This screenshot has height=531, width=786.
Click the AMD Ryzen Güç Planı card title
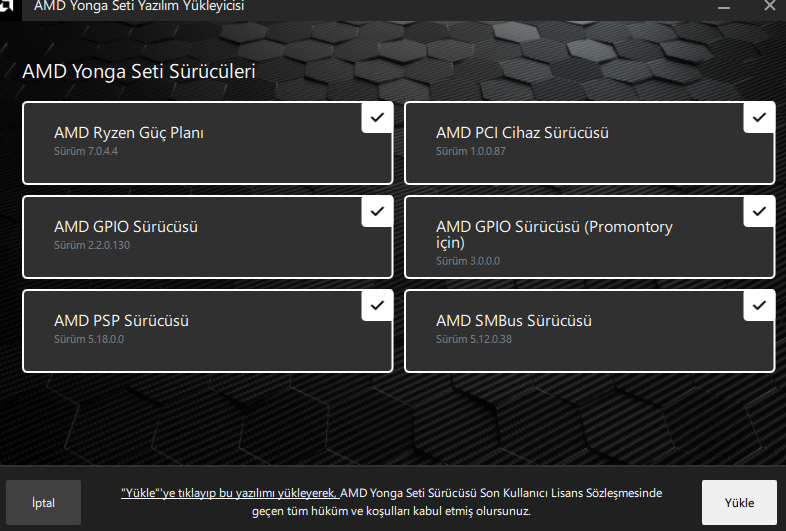(129, 133)
